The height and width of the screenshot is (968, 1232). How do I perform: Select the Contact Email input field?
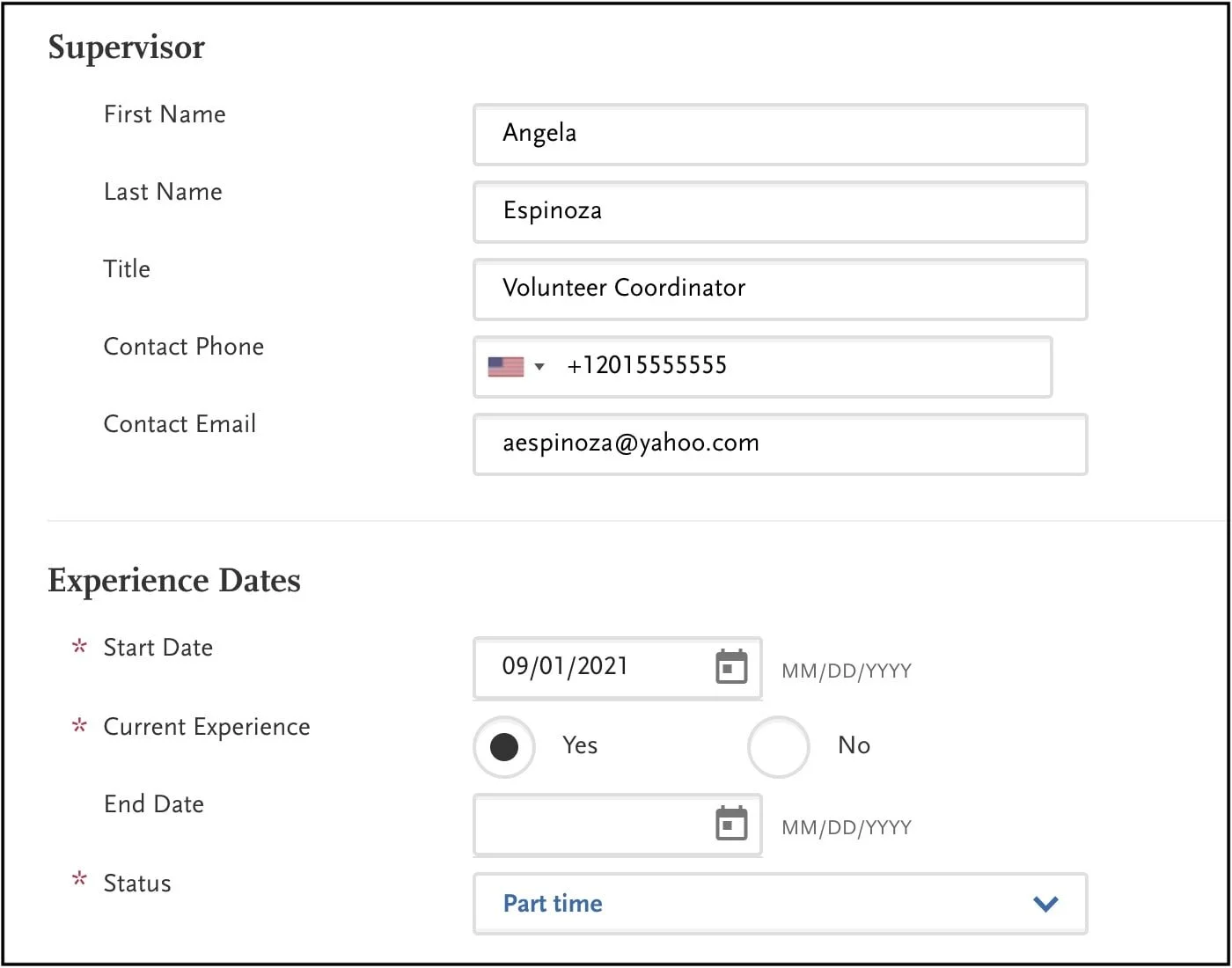coord(780,444)
